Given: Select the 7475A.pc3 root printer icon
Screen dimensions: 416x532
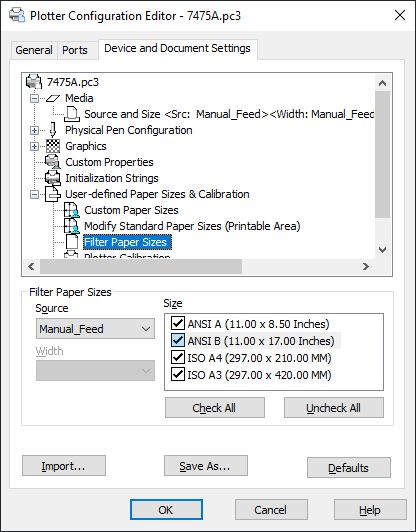Looking at the screenshot, I should click(x=34, y=82).
